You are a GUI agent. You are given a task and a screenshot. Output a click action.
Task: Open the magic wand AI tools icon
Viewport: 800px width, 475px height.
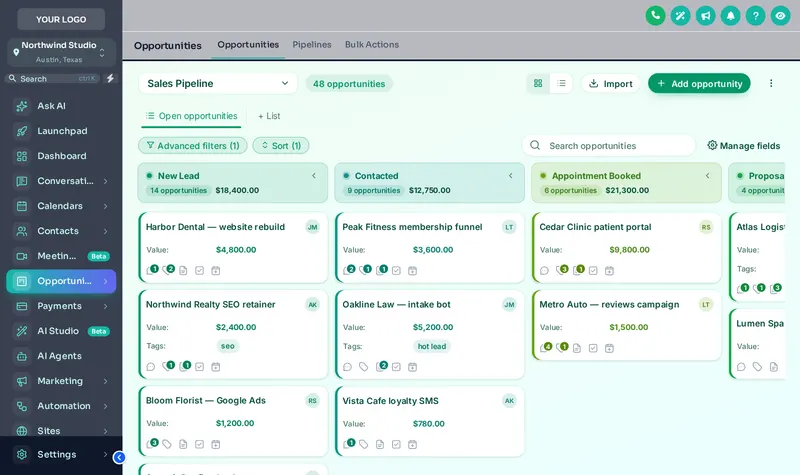[680, 16]
